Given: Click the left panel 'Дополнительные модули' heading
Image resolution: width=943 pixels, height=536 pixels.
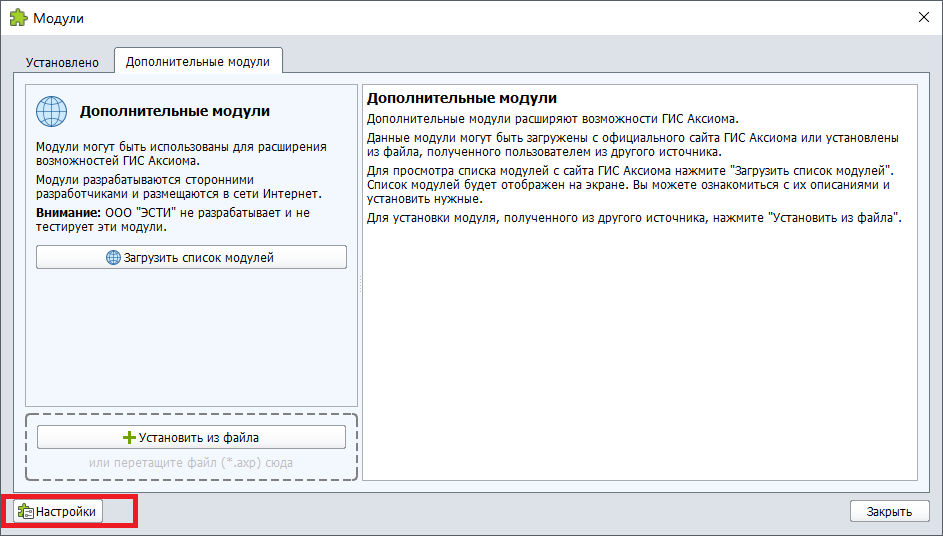Looking at the screenshot, I should [175, 111].
